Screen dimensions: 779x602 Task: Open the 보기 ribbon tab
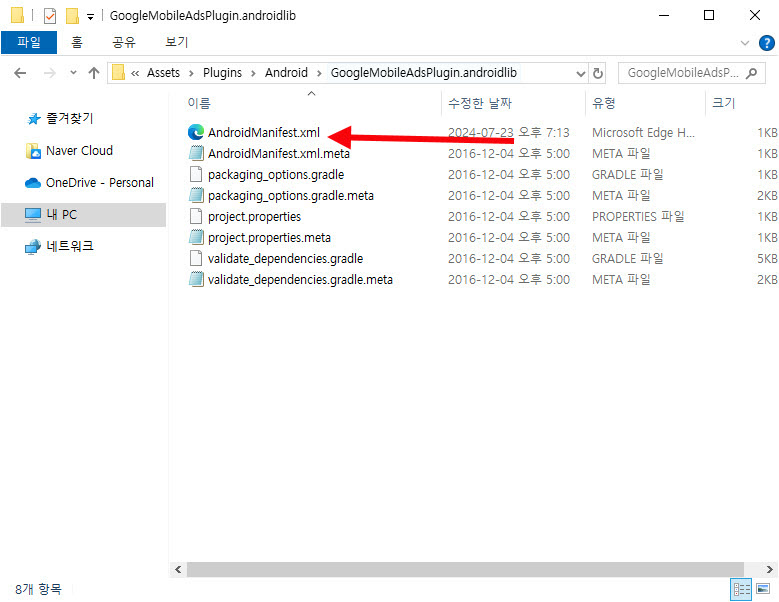[176, 42]
